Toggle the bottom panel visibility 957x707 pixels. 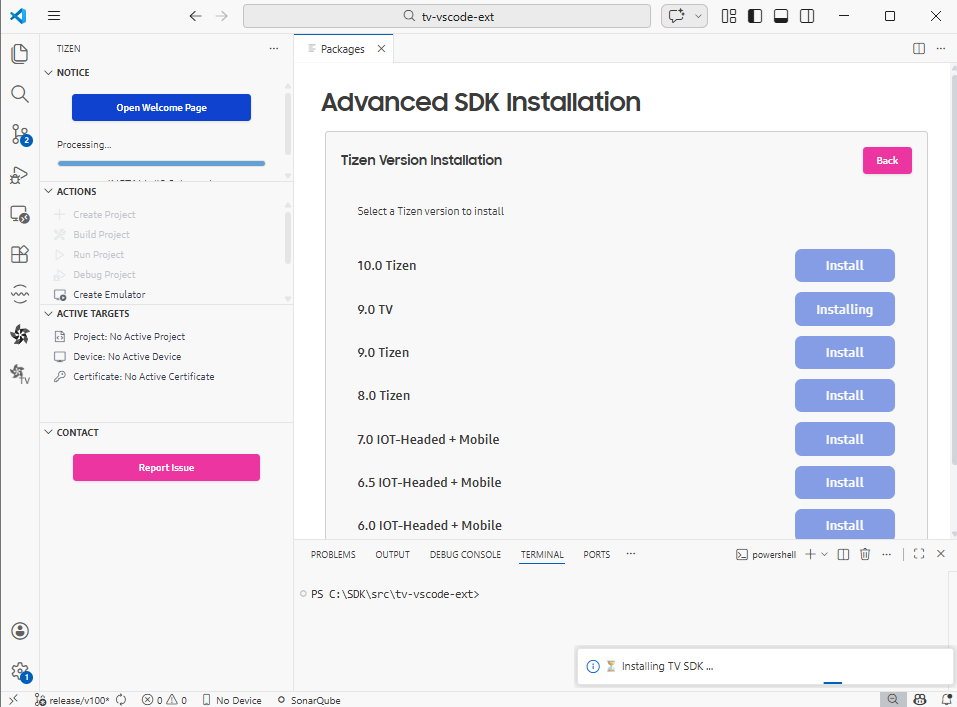coord(781,16)
